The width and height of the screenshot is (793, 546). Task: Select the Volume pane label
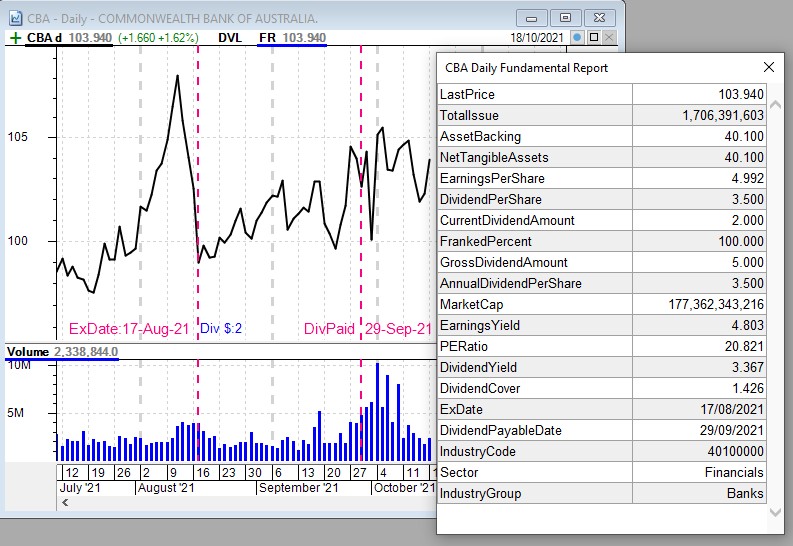coord(28,351)
